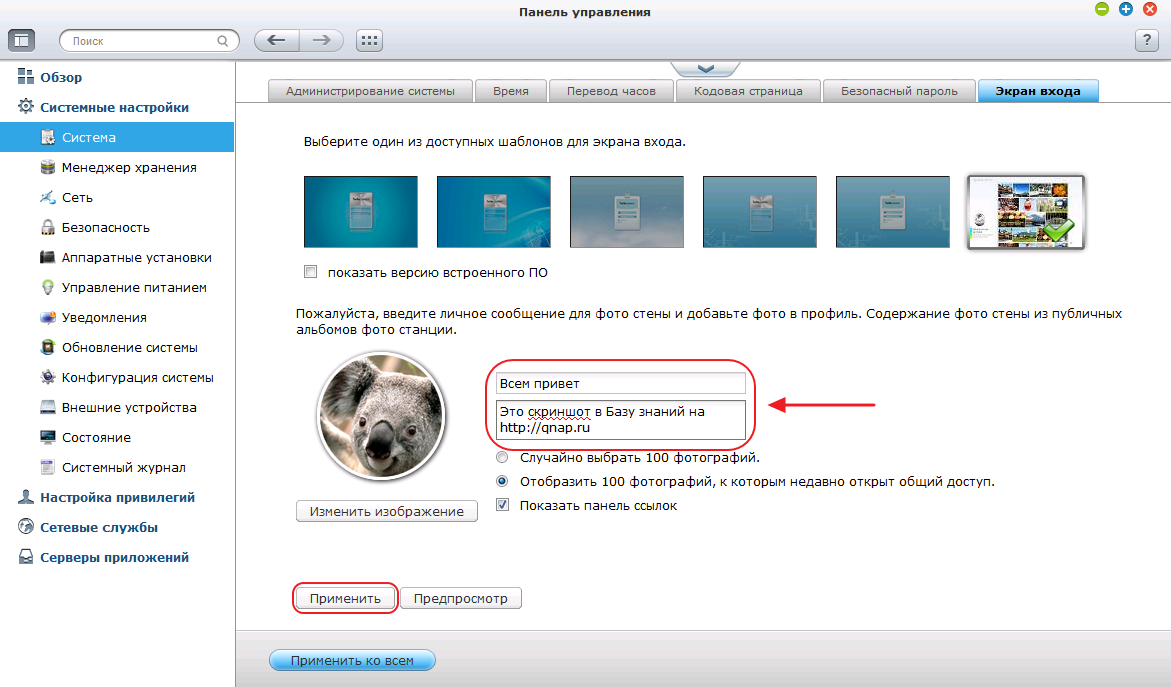Click the Изменить изображение button
Image resolution: width=1171 pixels, height=687 pixels.
(x=387, y=511)
